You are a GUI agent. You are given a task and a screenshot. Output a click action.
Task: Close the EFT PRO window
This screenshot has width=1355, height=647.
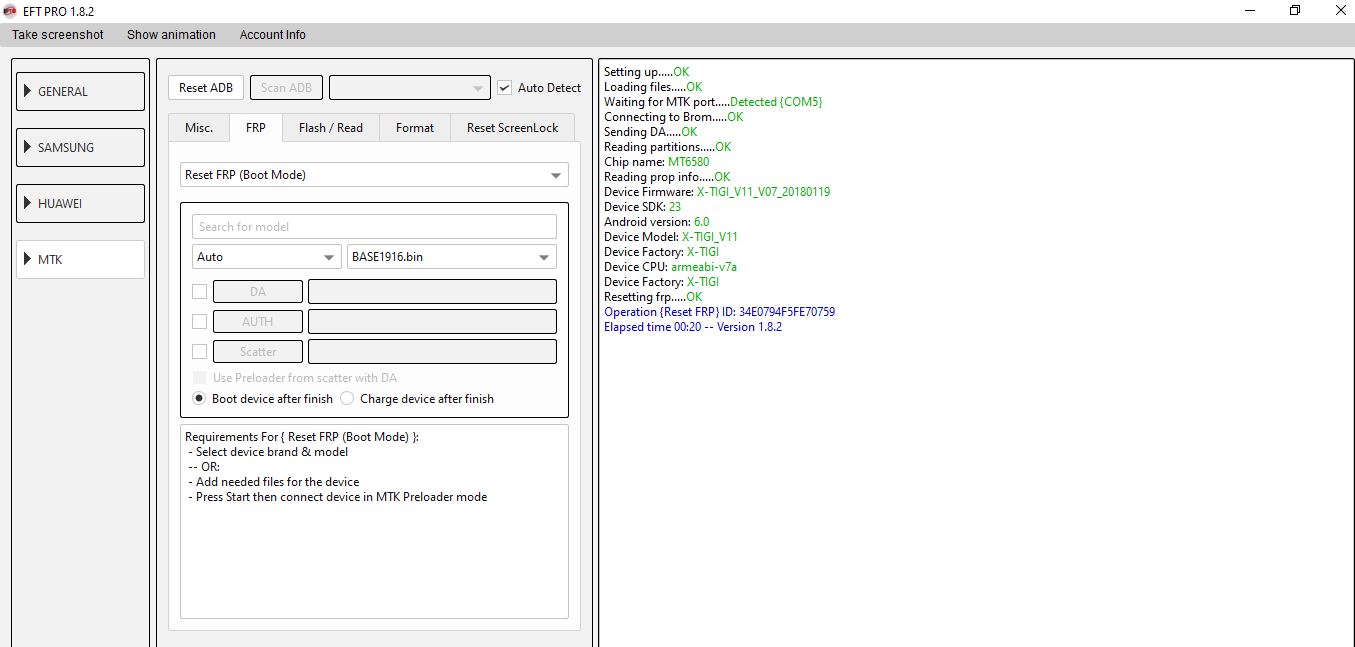coord(1339,10)
